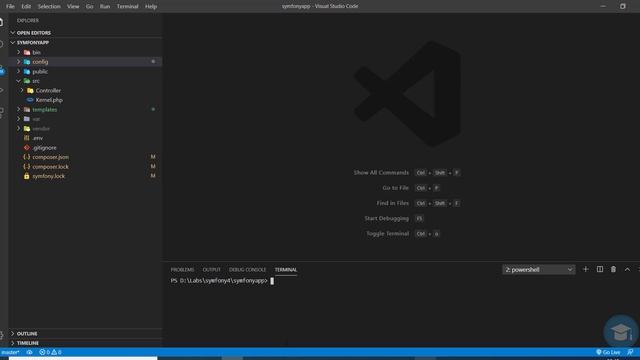The height and width of the screenshot is (360, 640).
Task: Focus the PowerShell terminal prompt line
Action: (222, 281)
